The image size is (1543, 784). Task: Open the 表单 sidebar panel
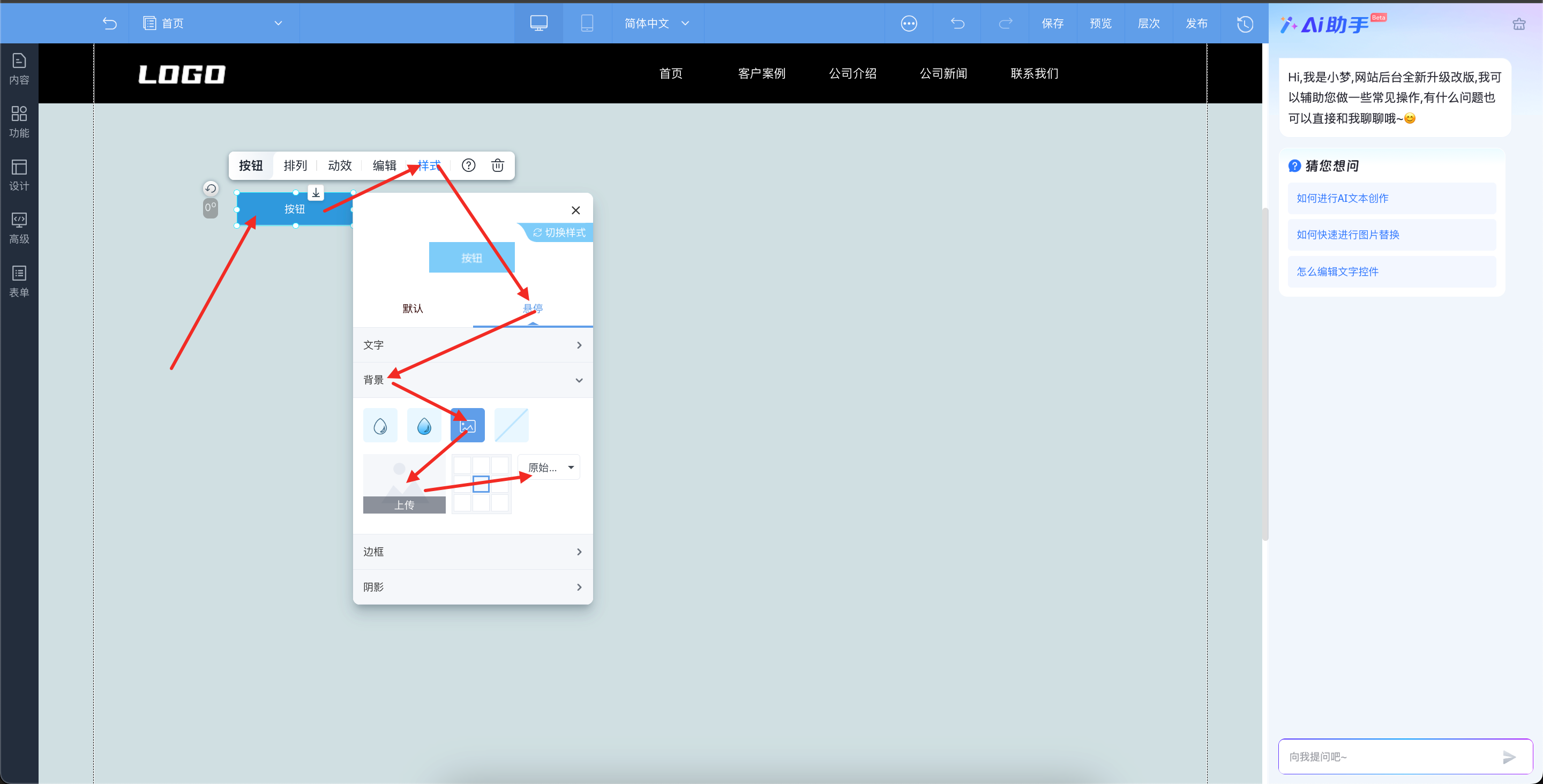[19, 282]
